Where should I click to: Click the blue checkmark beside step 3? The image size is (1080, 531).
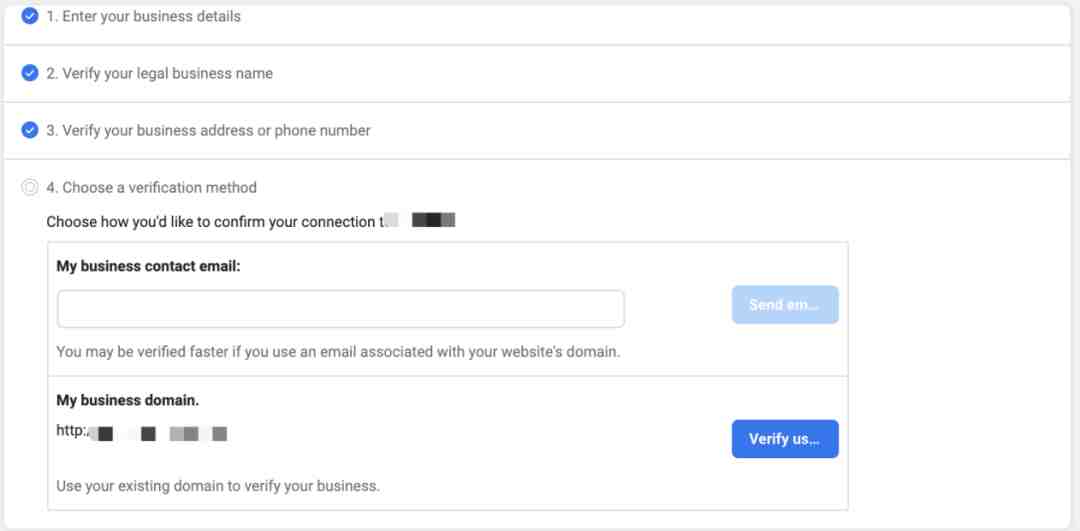click(30, 130)
